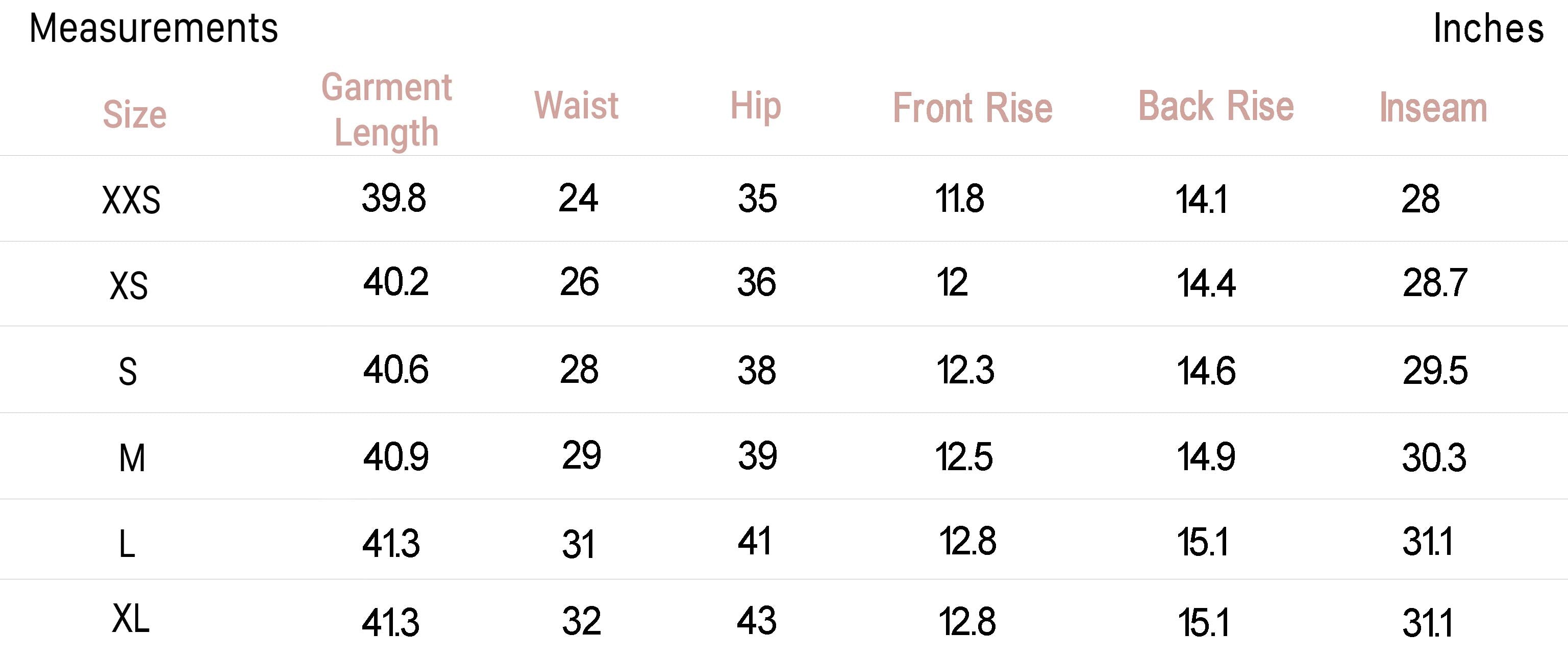
Task: Click hip value 43 in XL row
Action: pos(757,622)
